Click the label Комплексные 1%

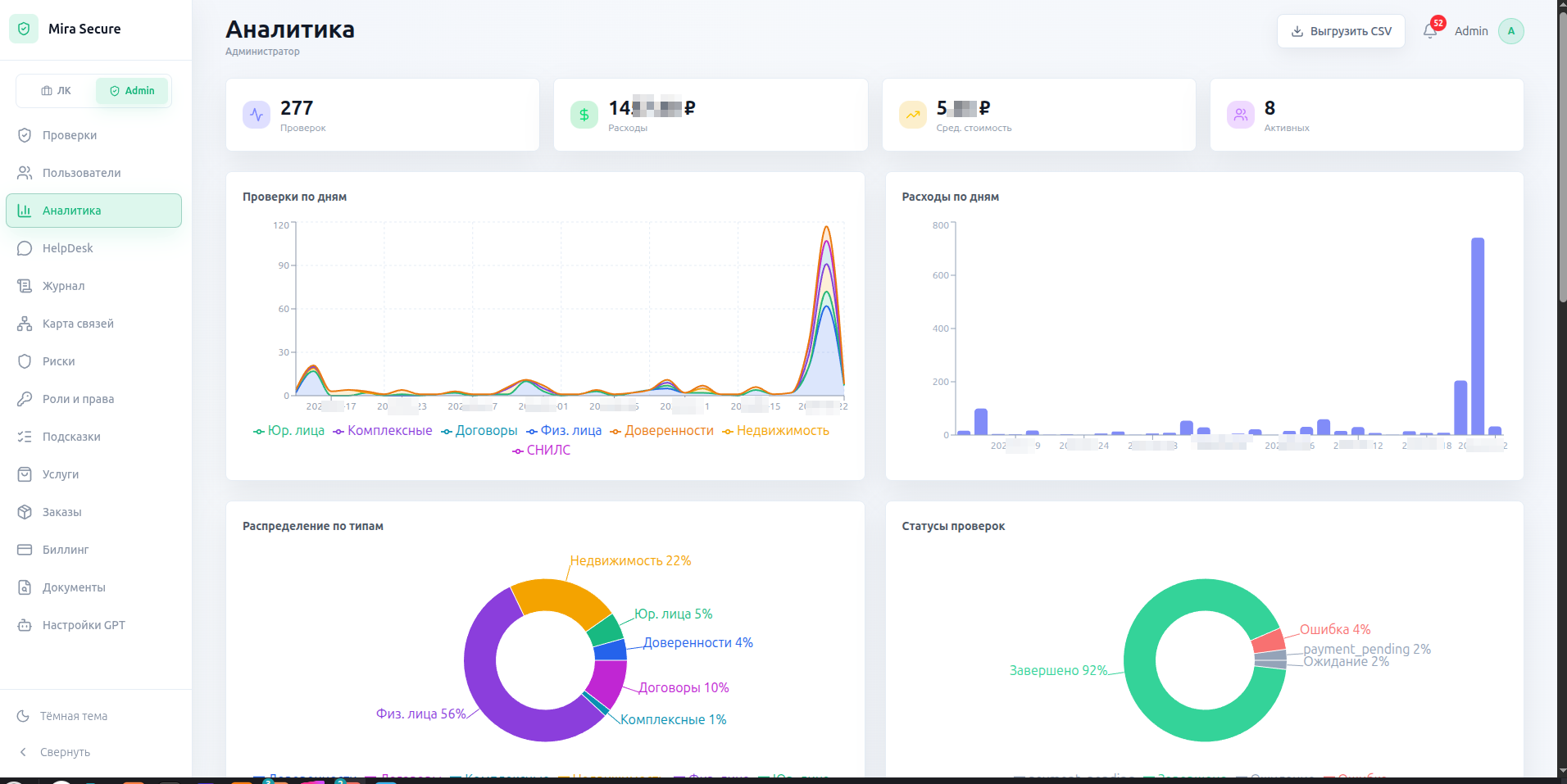click(x=673, y=720)
